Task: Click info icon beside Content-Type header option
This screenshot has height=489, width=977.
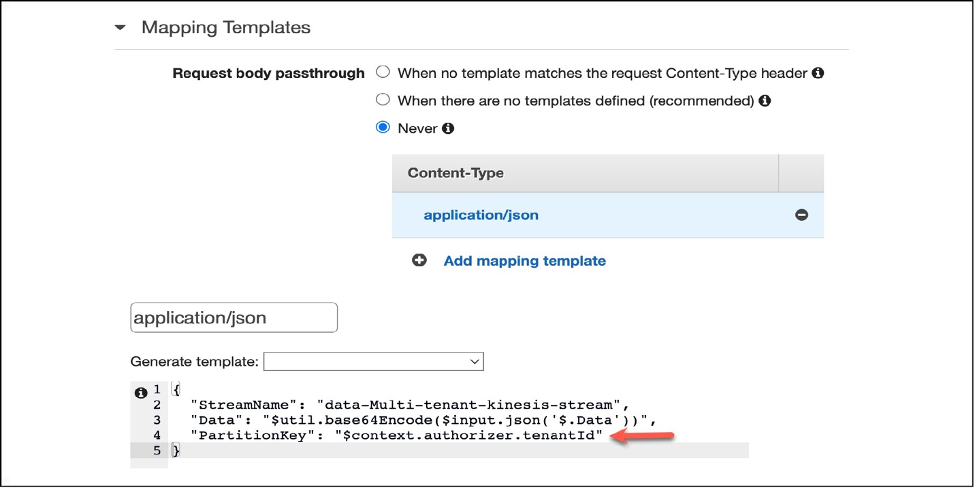Action: (818, 73)
